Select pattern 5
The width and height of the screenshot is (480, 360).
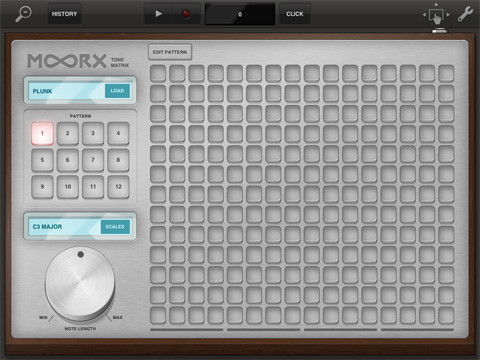42,160
